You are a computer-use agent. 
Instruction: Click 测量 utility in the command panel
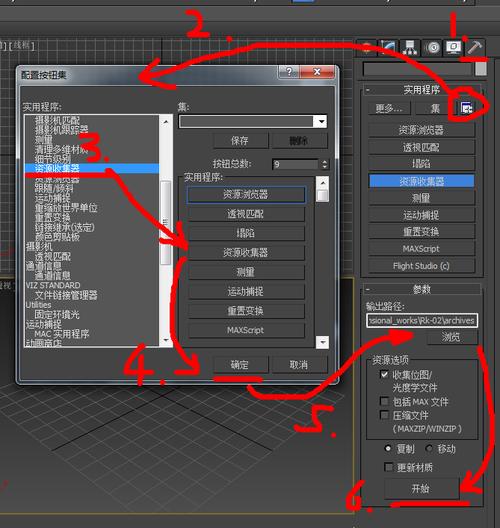click(422, 198)
